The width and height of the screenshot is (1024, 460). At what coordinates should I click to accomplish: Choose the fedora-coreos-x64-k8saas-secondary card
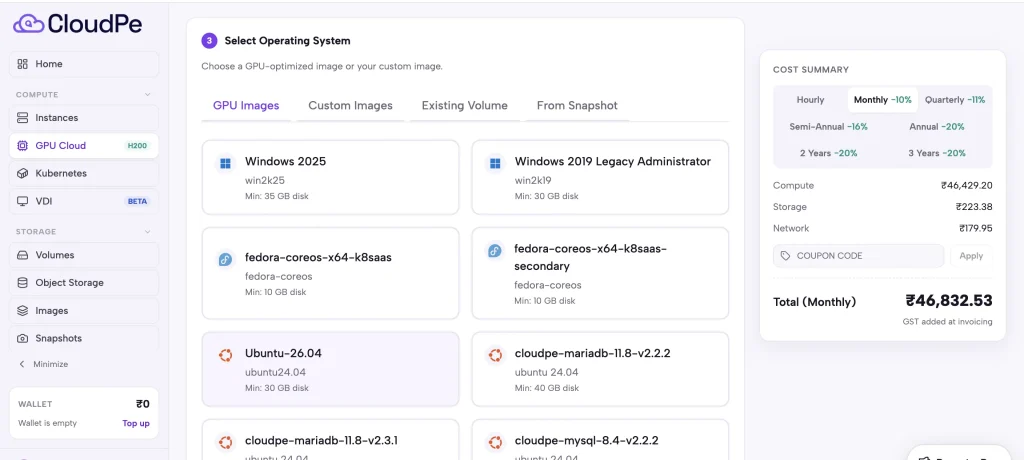coord(600,273)
